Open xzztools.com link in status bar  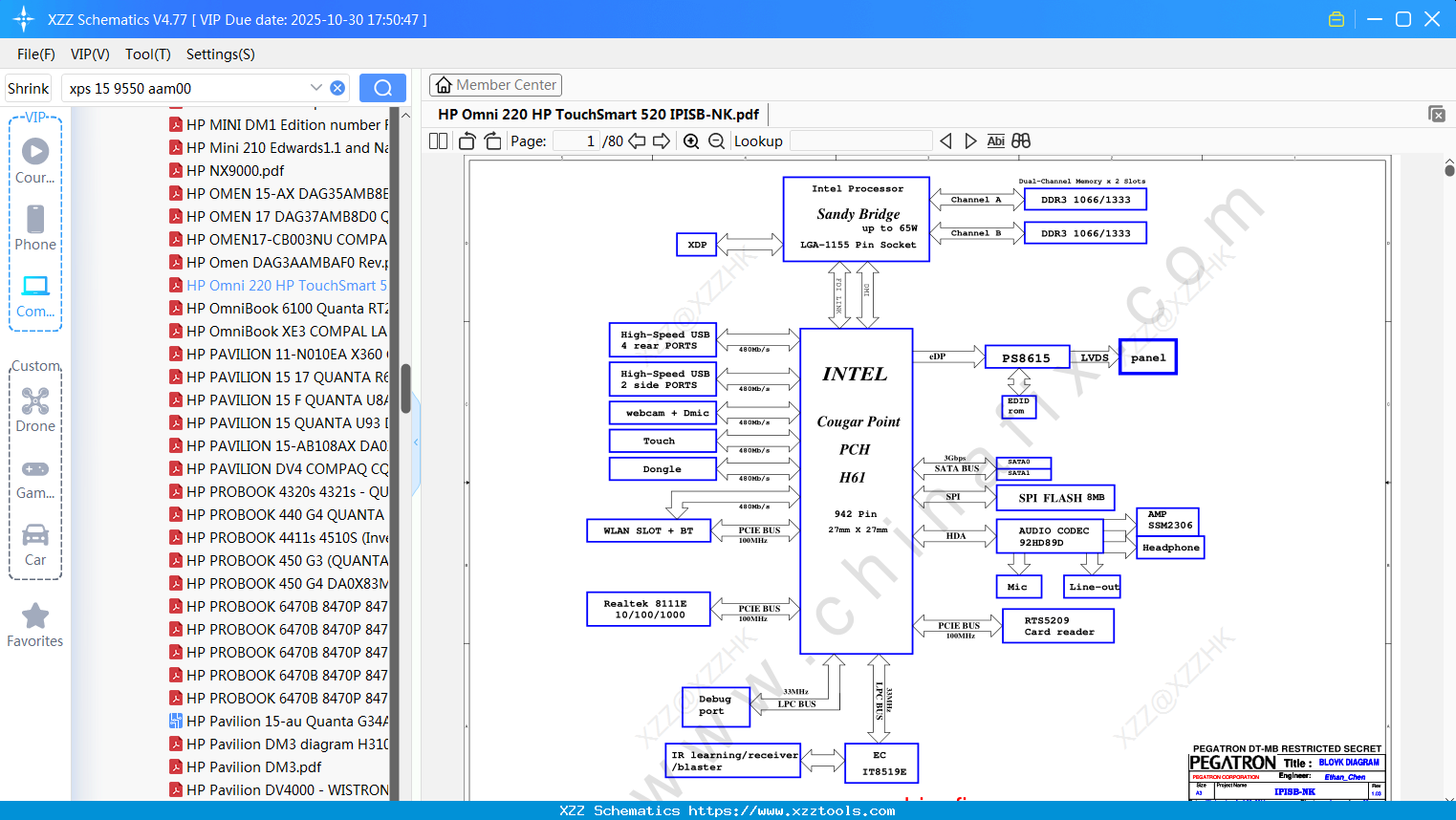793,810
